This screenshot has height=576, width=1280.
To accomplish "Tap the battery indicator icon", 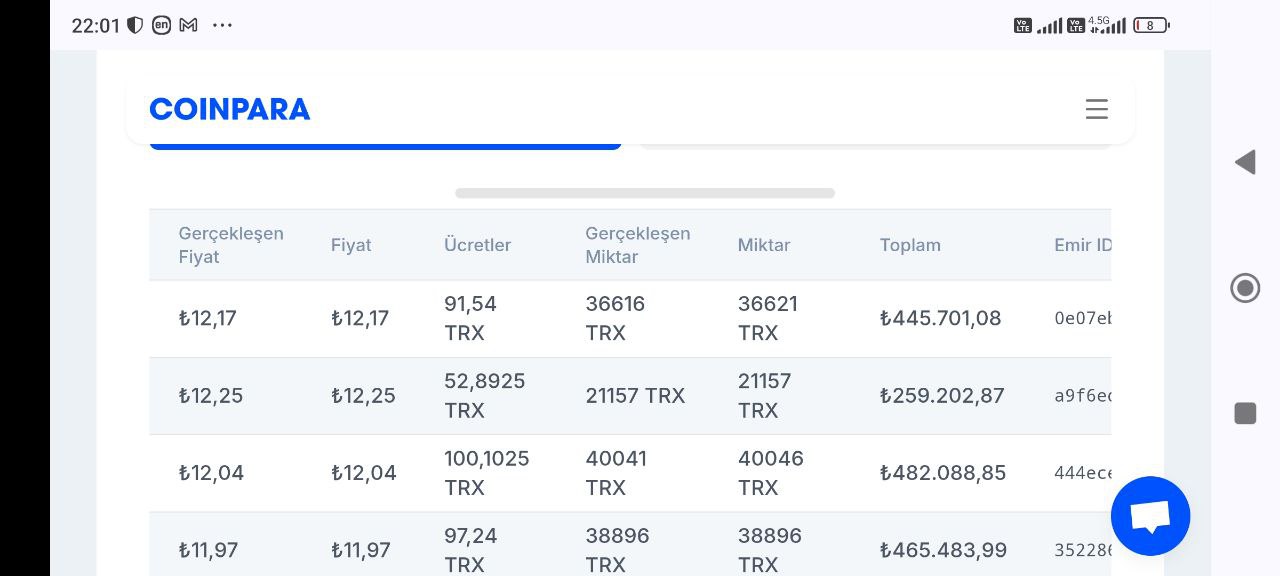I will click(x=1151, y=25).
